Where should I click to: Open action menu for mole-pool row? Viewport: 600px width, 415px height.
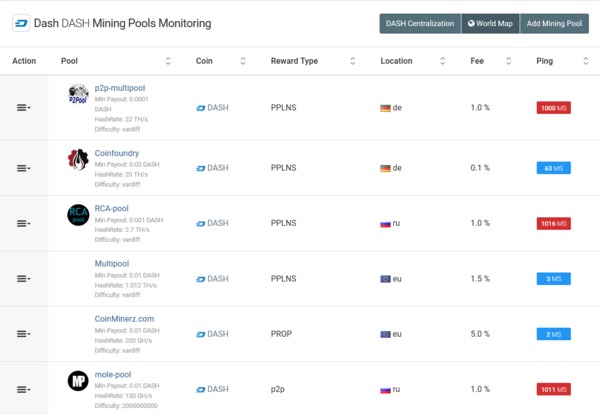[23, 389]
